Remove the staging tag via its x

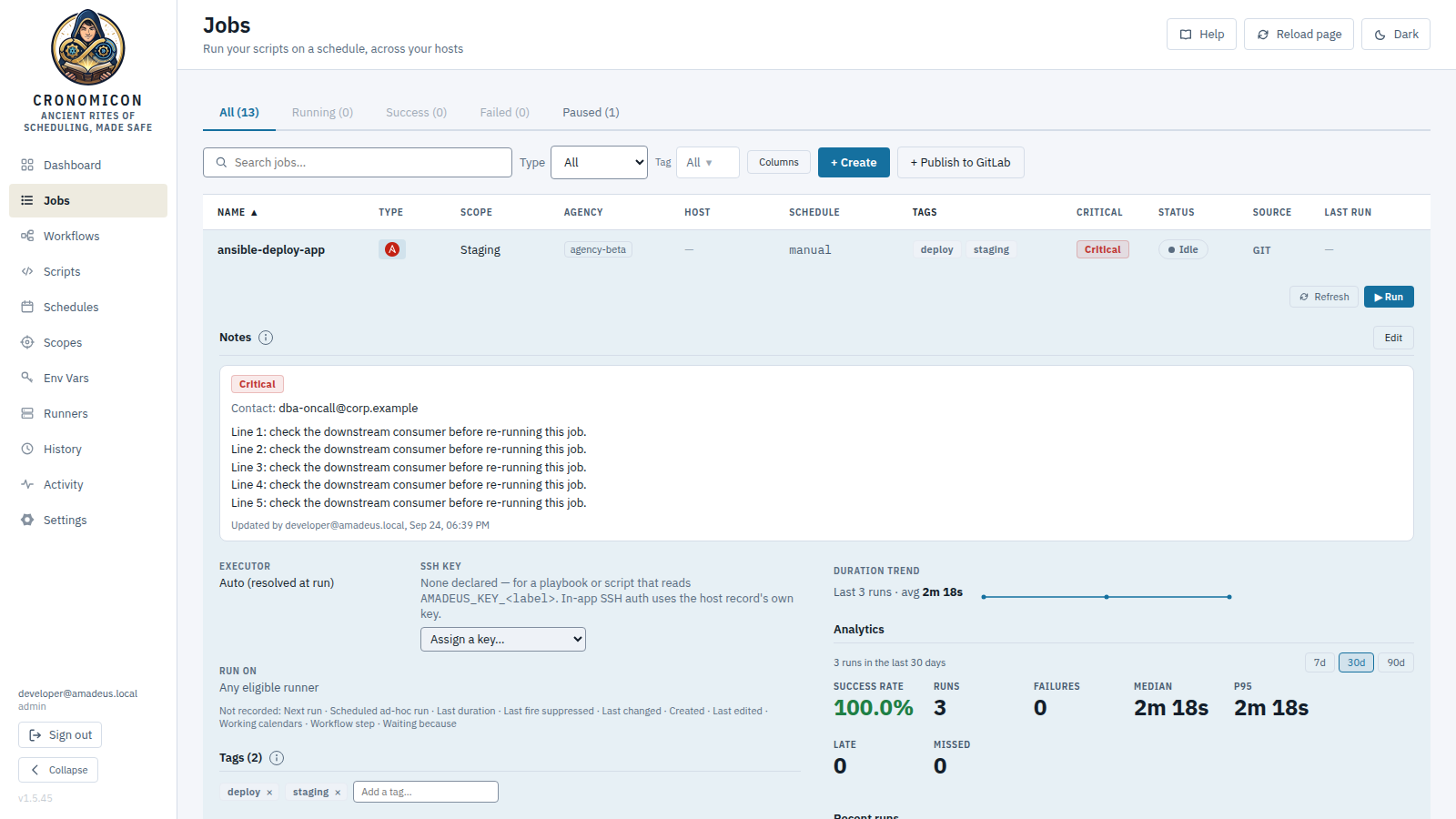point(338,793)
